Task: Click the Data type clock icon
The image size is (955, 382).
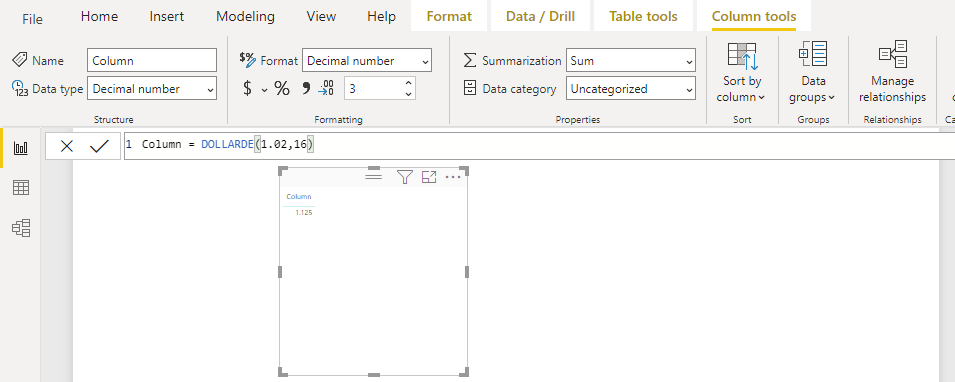Action: (19, 88)
